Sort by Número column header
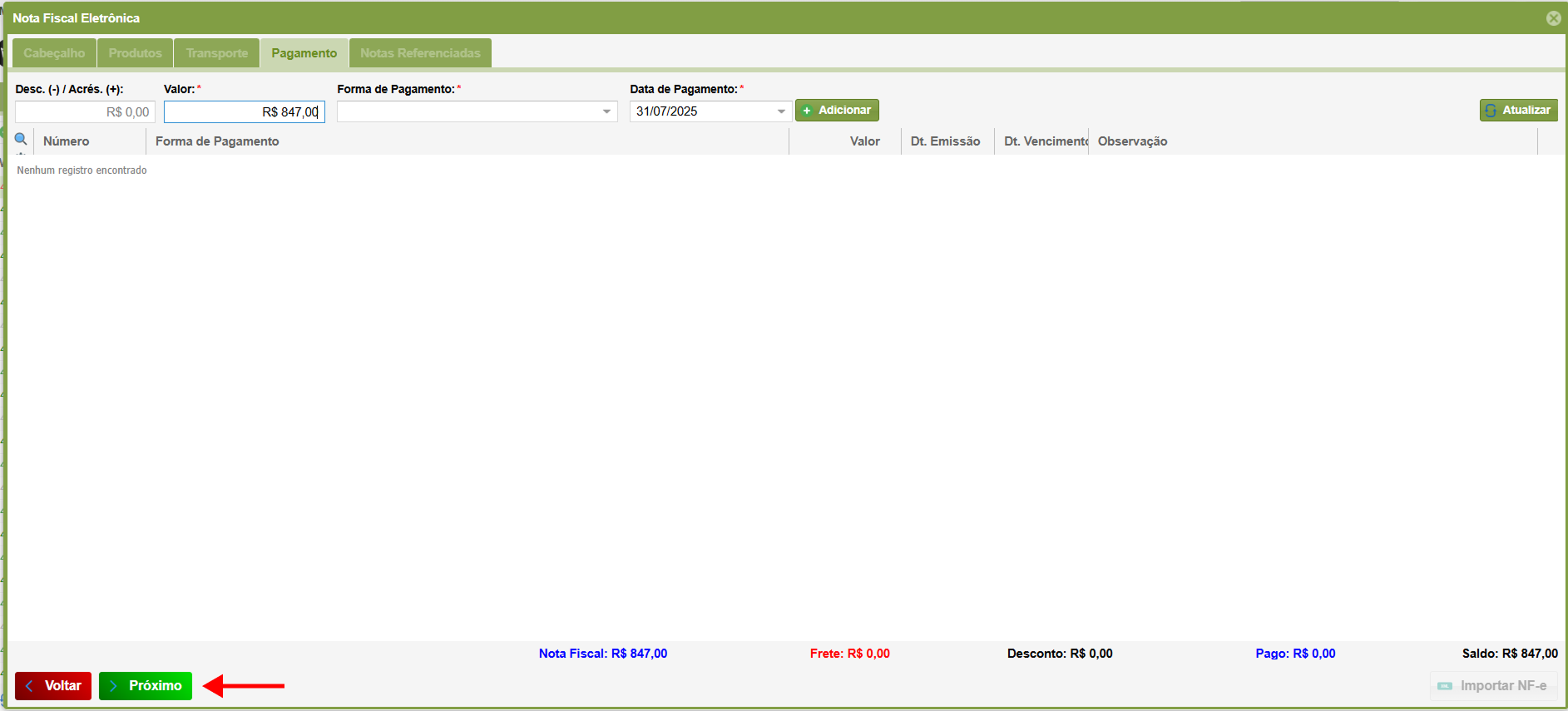This screenshot has width=1568, height=711. click(67, 141)
